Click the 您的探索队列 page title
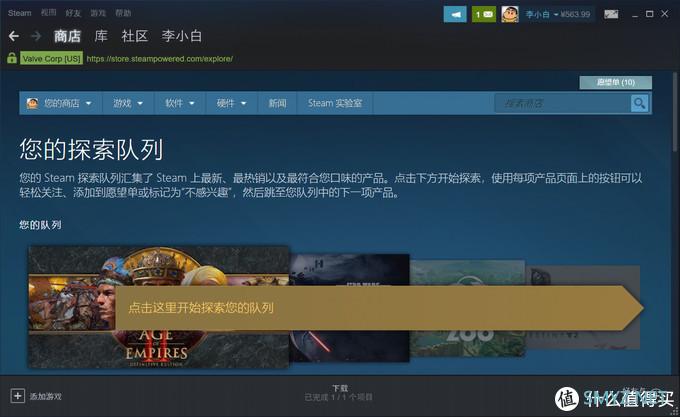The height and width of the screenshot is (417, 680). pyautogui.click(x=91, y=150)
